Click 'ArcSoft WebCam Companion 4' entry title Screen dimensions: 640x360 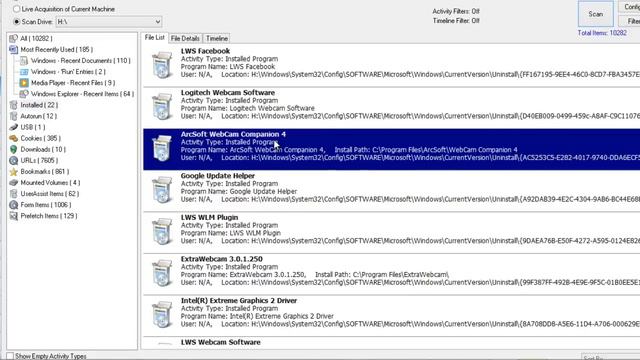(x=233, y=134)
